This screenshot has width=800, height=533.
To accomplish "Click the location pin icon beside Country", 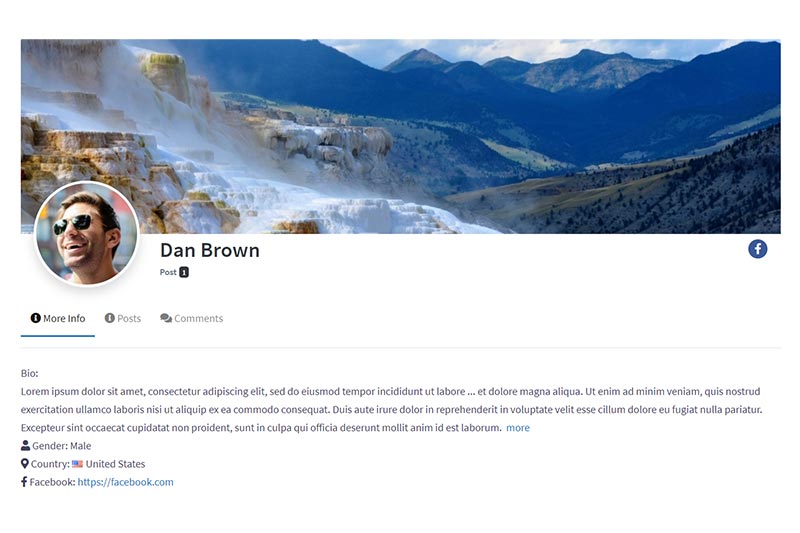I will tap(24, 464).
